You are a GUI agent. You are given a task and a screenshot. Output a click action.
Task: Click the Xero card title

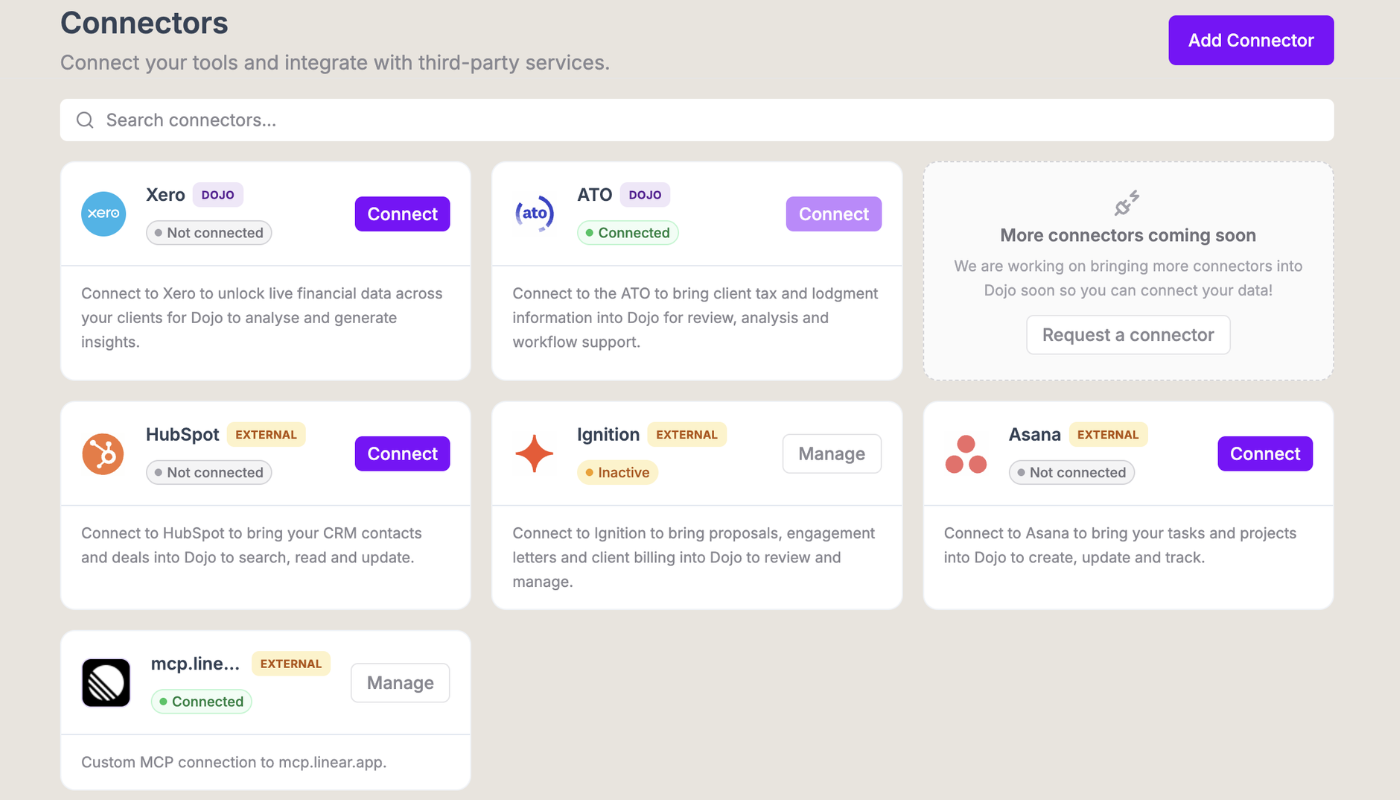pos(166,195)
